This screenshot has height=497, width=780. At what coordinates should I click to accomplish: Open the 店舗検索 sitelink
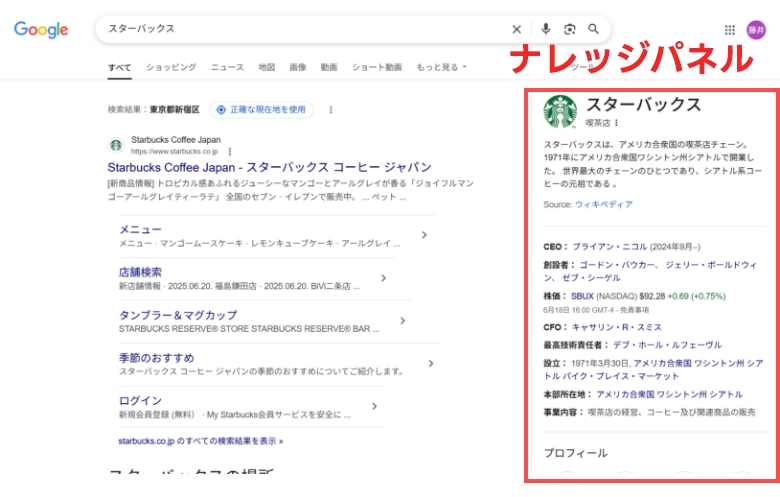pos(140,272)
